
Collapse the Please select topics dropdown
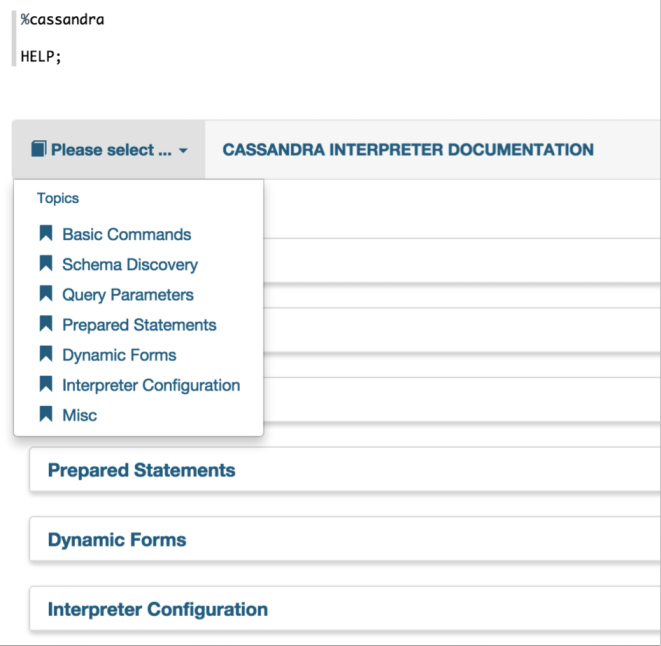click(x=109, y=150)
